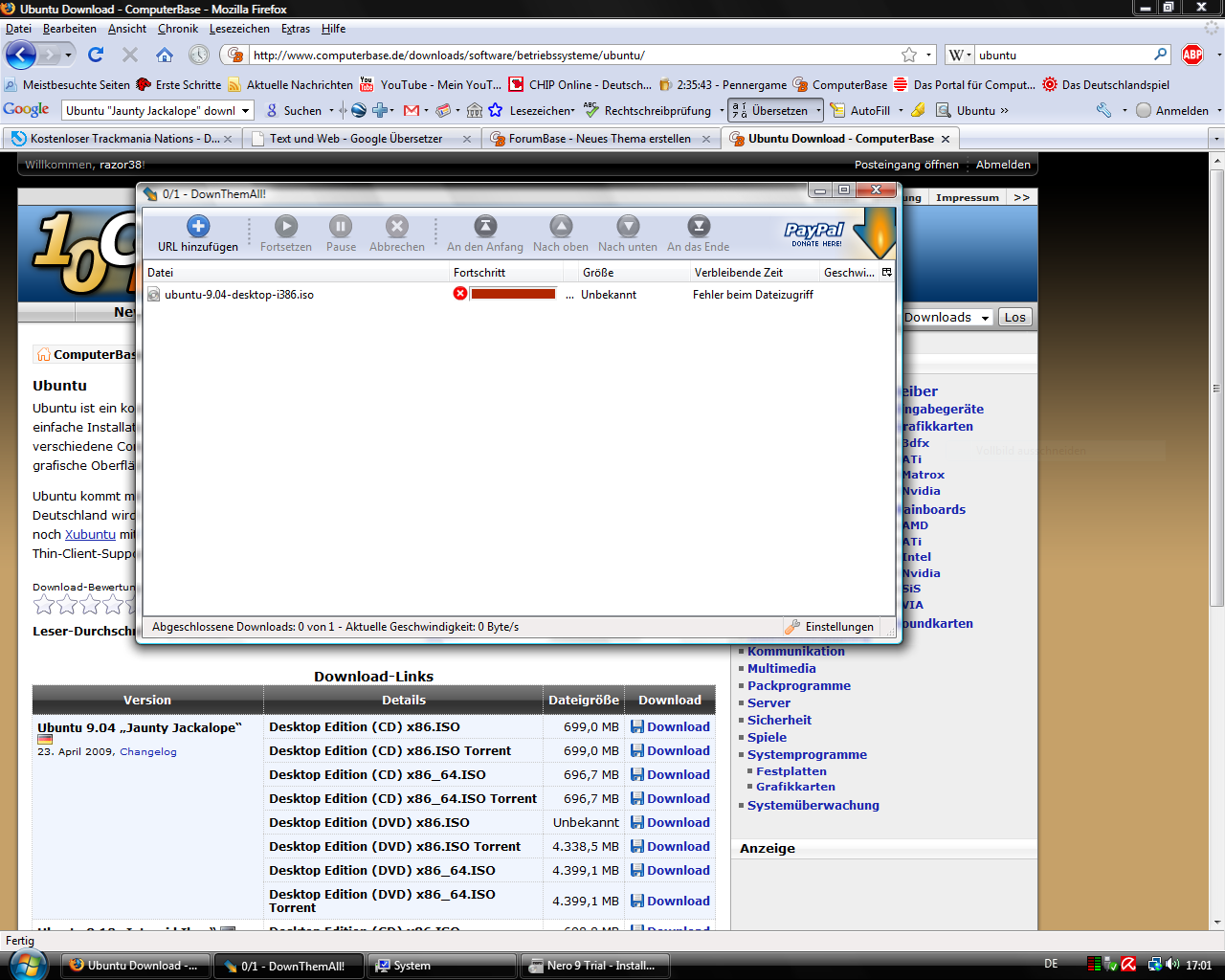
Task: Click the Nach oben arrow icon
Action: pyautogui.click(x=561, y=226)
